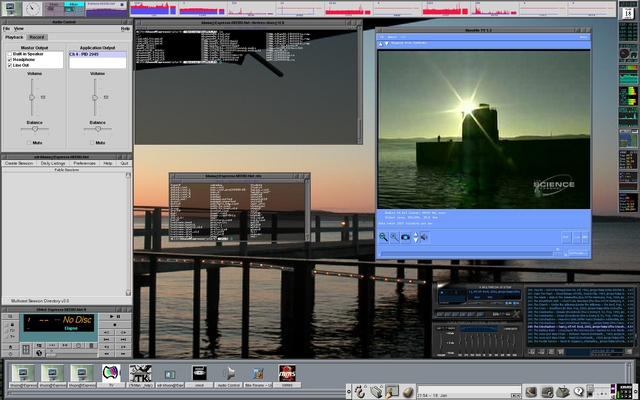Click the Application Output balance slider

98,129
